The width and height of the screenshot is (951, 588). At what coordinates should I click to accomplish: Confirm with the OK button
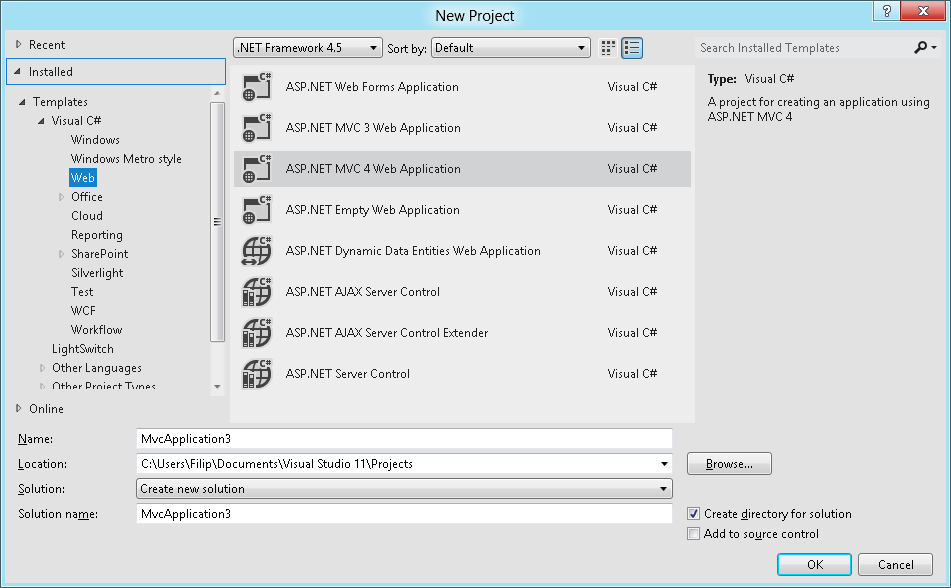coord(815,565)
